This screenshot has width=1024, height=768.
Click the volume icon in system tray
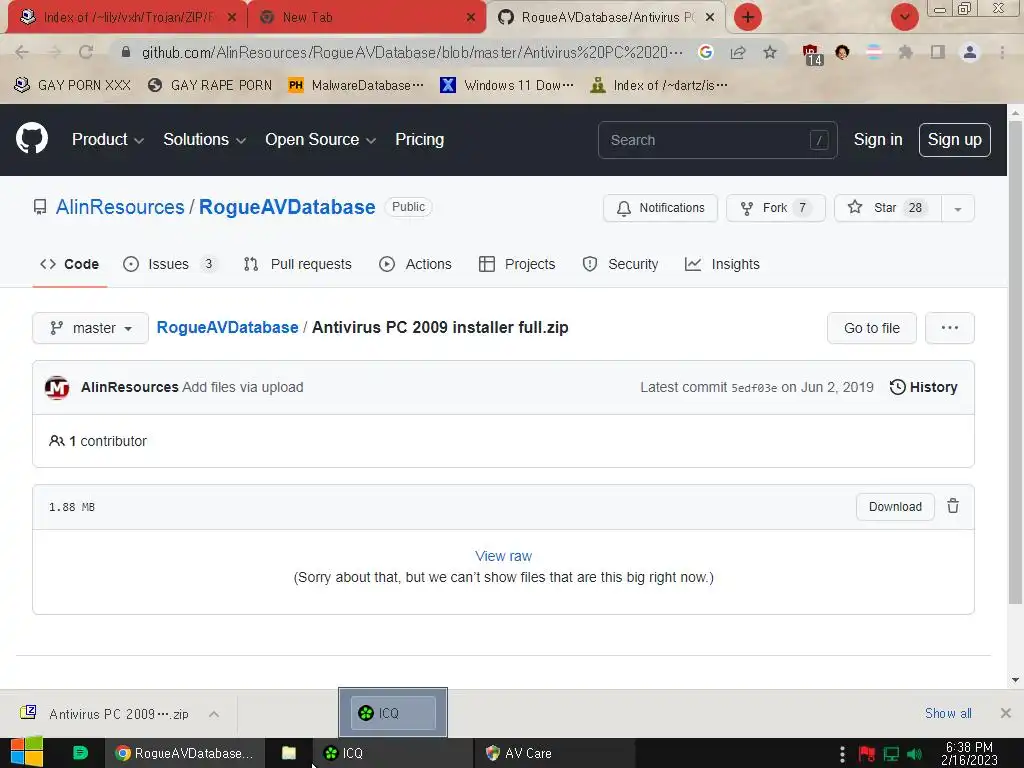tap(914, 754)
